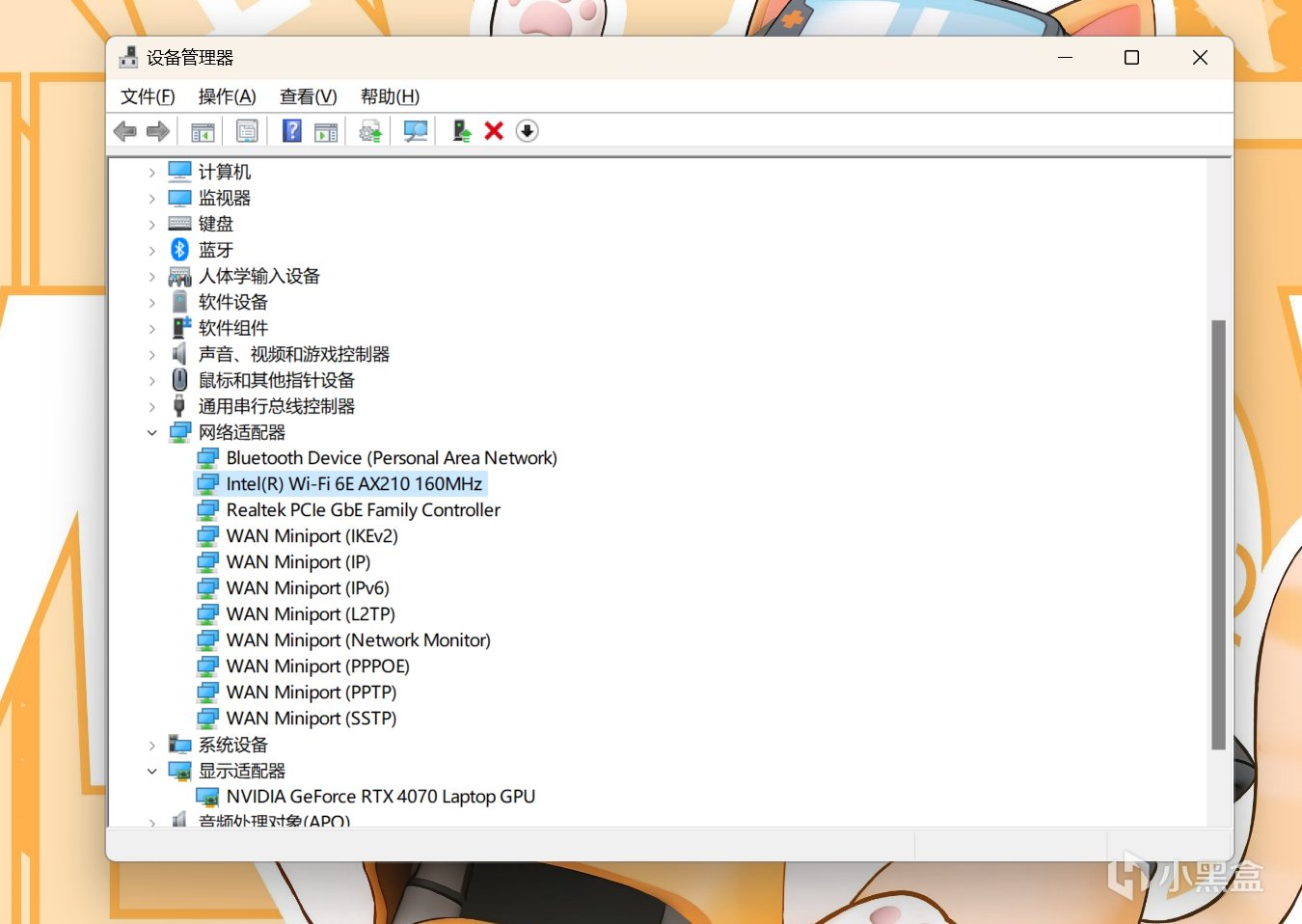Select the 人体学输入设备 icon
This screenshot has height=924, width=1302.
click(x=179, y=277)
